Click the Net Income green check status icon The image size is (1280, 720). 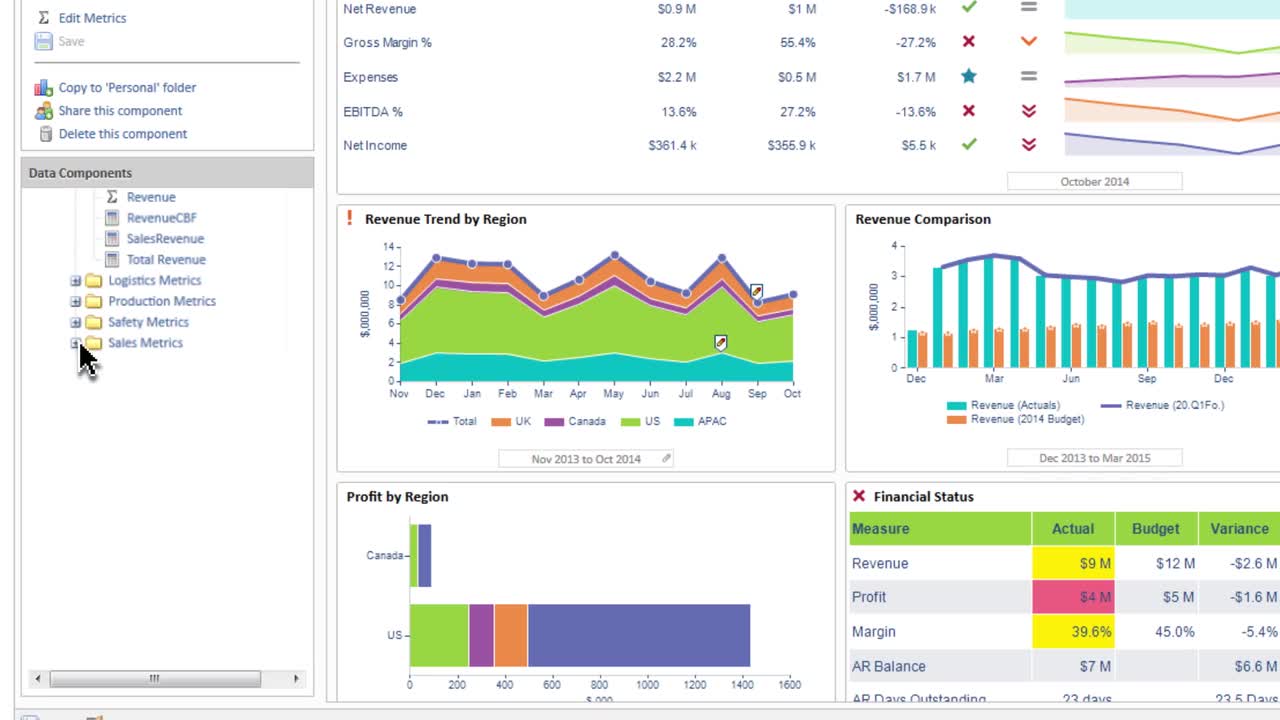tap(968, 145)
